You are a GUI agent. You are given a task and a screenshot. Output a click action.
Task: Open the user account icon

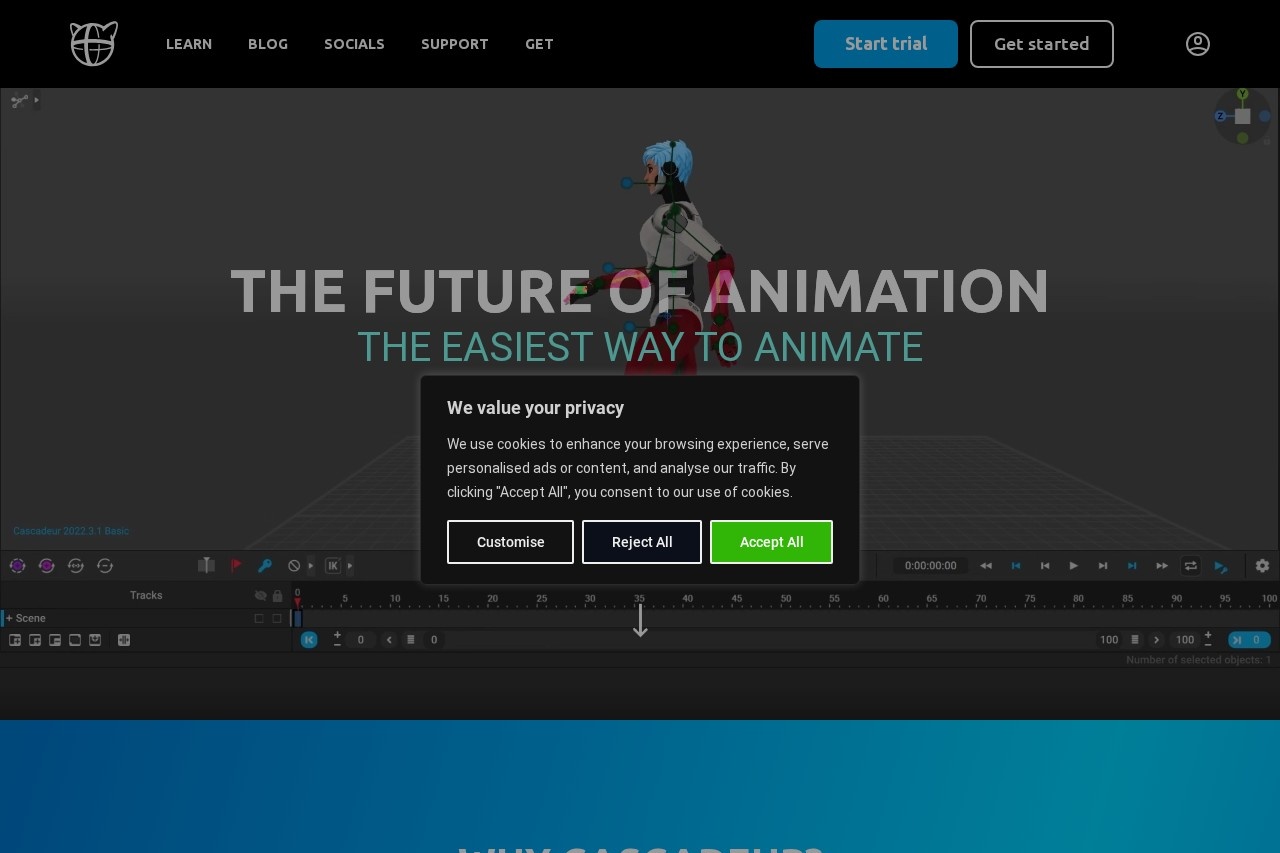(x=1197, y=44)
